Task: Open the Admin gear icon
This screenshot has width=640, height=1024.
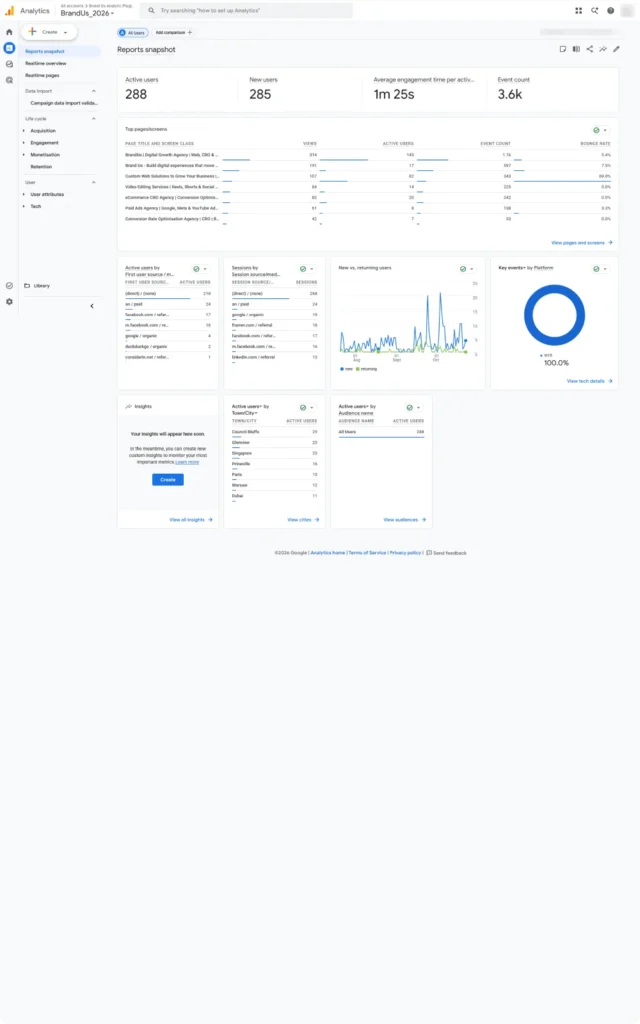Action: 9,302
